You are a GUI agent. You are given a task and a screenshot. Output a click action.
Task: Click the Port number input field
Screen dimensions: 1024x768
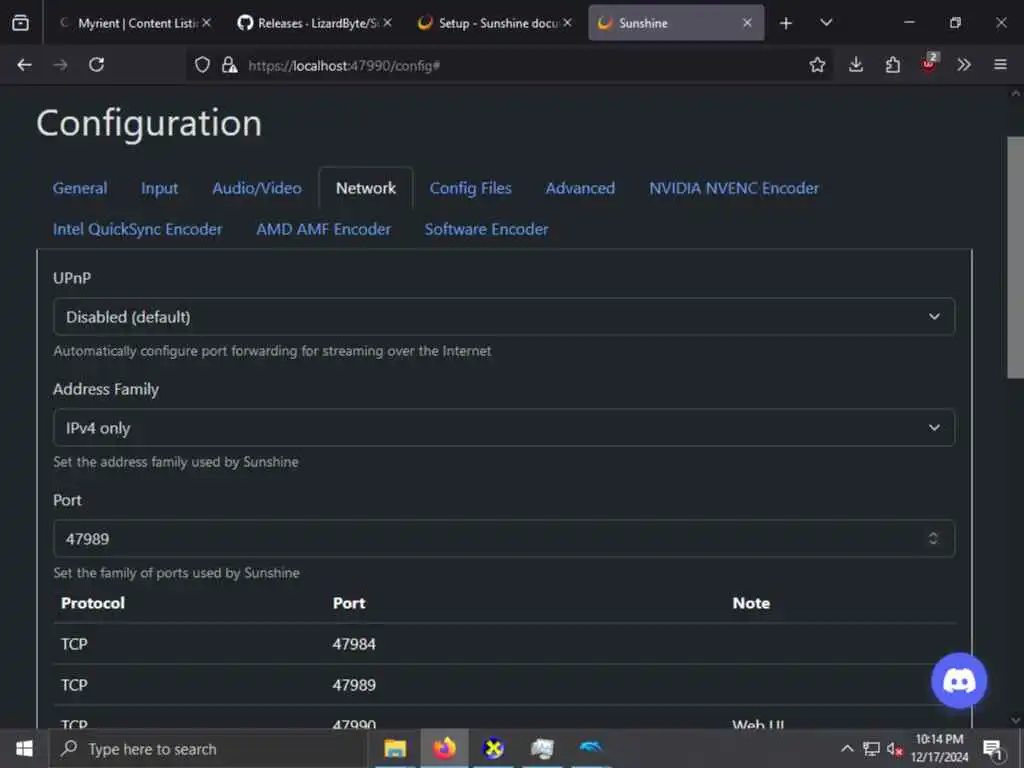click(x=504, y=539)
